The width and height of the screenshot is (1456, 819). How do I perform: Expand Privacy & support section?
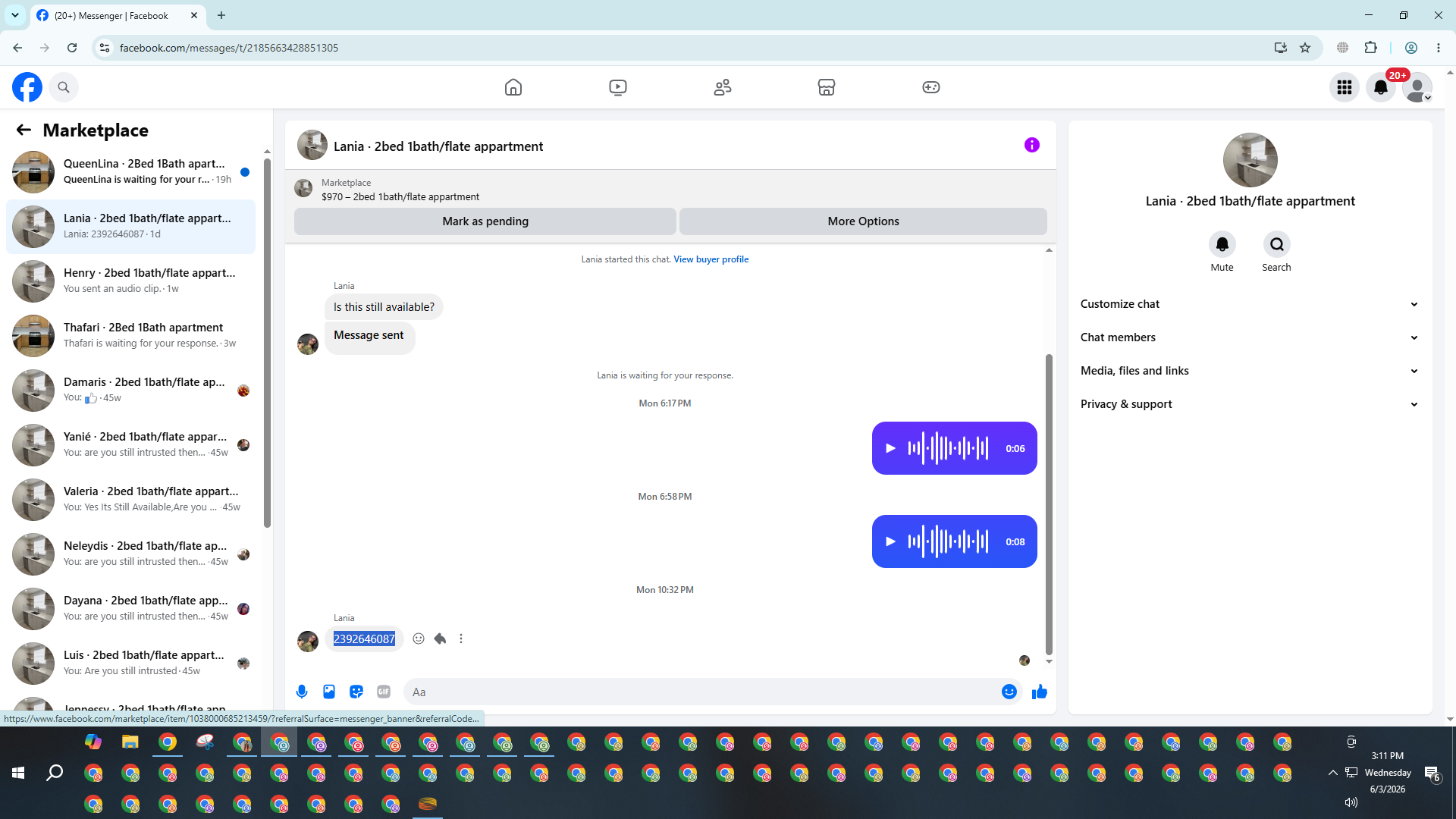(x=1250, y=404)
